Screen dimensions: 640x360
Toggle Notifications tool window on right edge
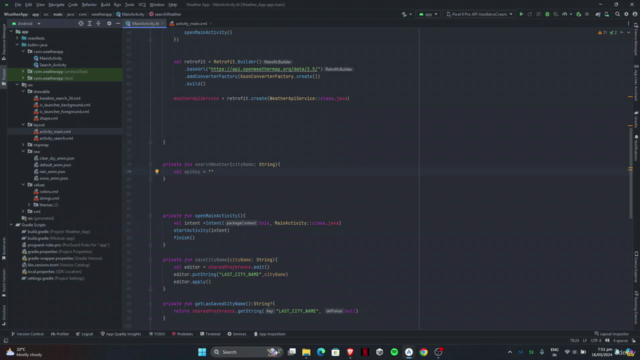[636, 148]
